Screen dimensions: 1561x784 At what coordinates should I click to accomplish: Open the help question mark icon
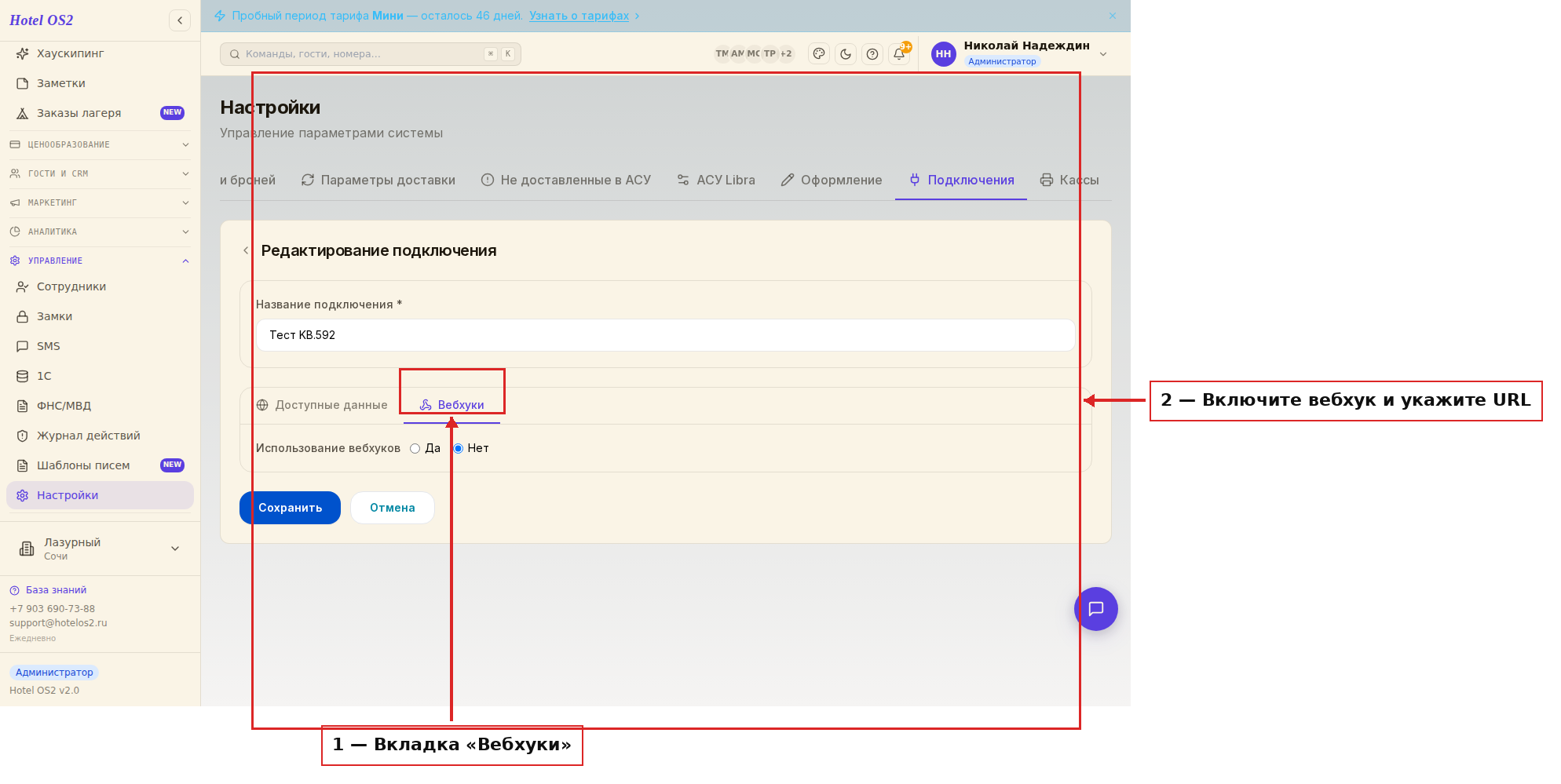[872, 54]
